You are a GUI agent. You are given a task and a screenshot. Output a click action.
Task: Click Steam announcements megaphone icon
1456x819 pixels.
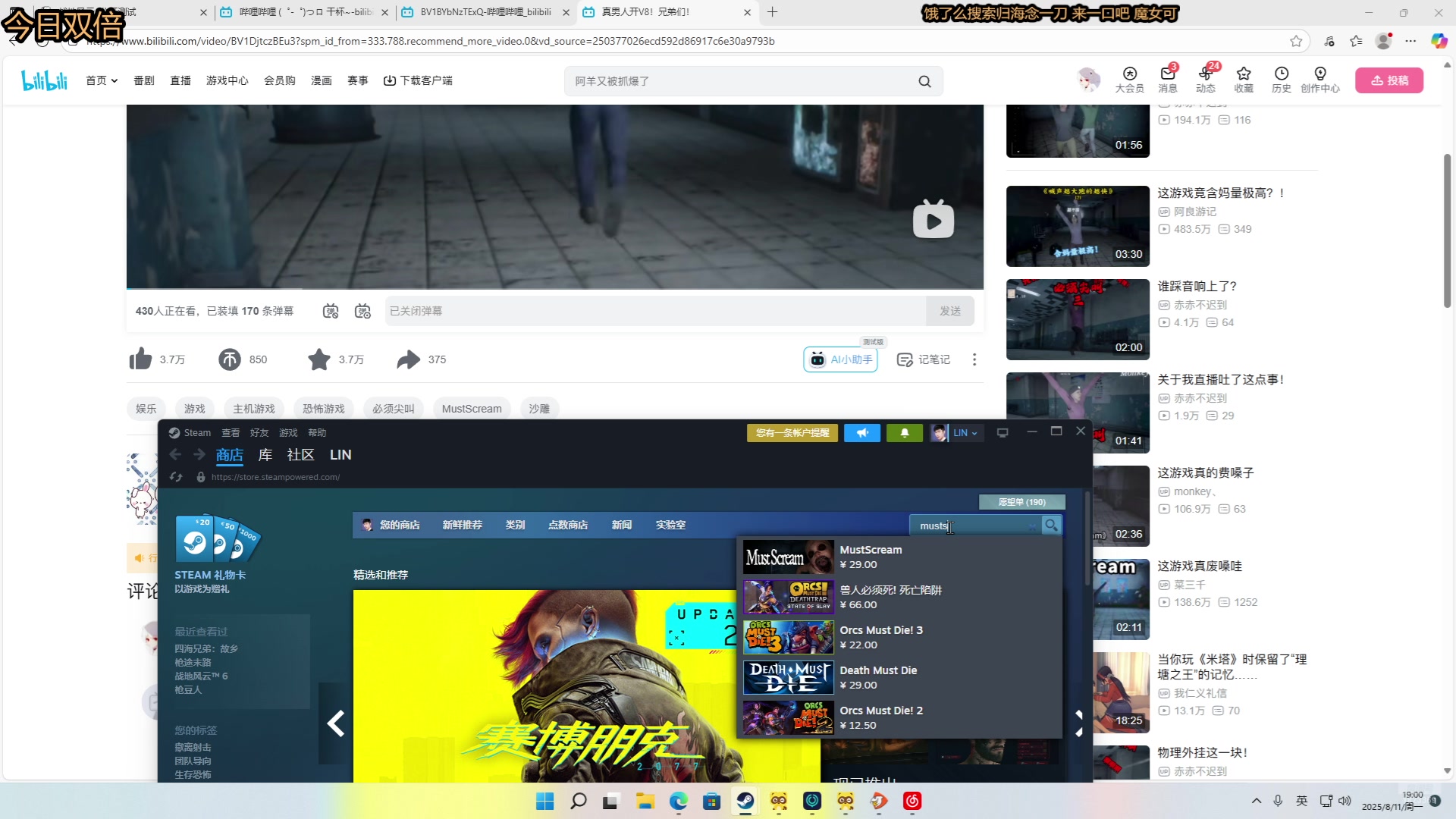tap(862, 433)
